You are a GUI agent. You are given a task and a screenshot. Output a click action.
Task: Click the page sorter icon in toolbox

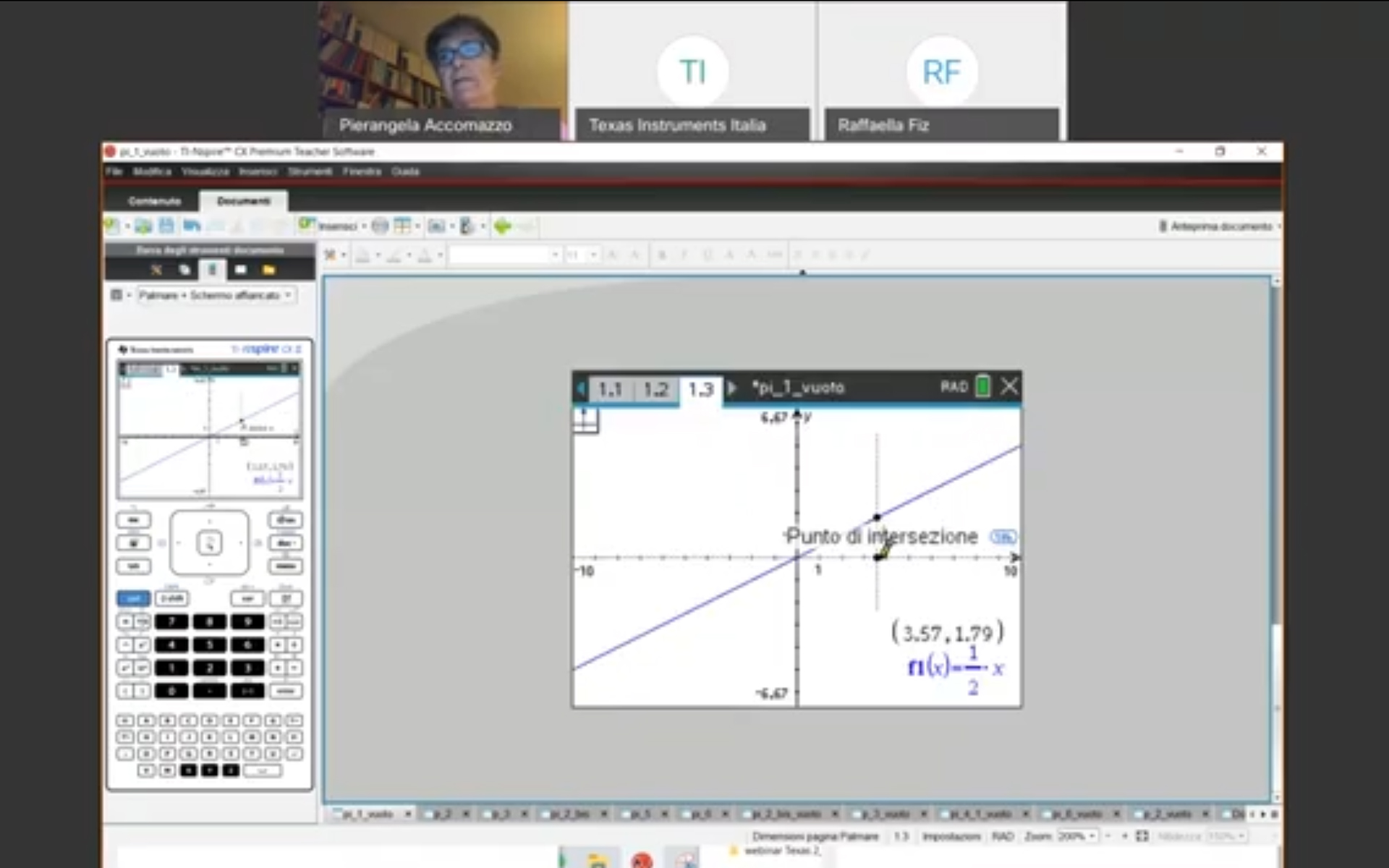pos(184,270)
